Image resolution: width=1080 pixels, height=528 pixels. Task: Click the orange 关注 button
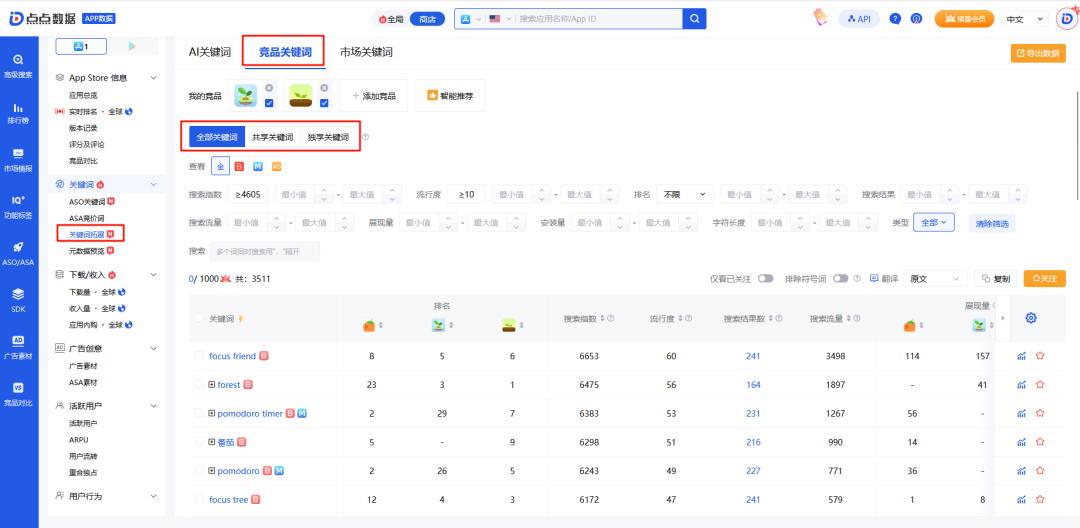pyautogui.click(x=1044, y=279)
